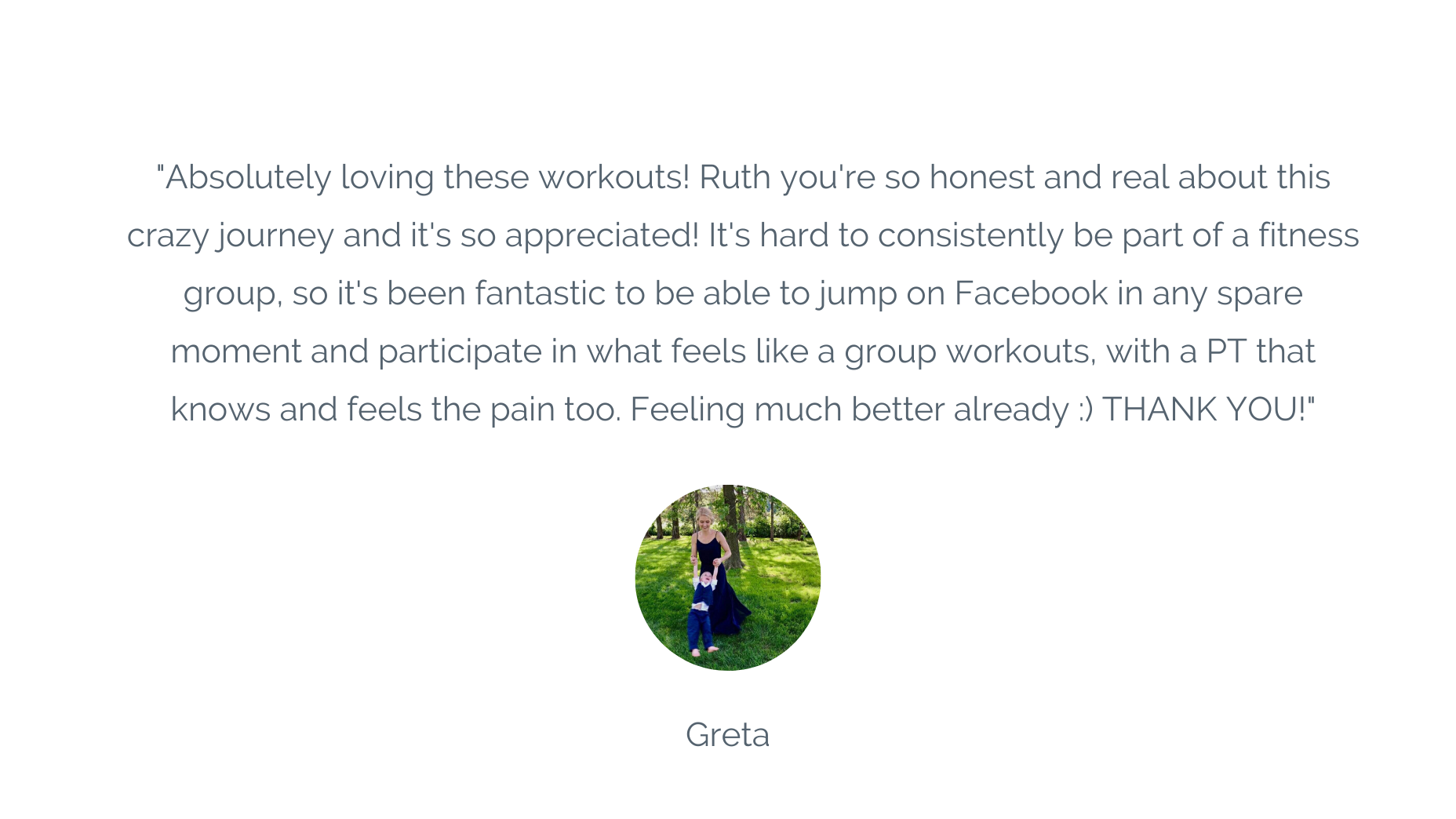Click the word consistently in the quote

pyautogui.click(x=970, y=235)
